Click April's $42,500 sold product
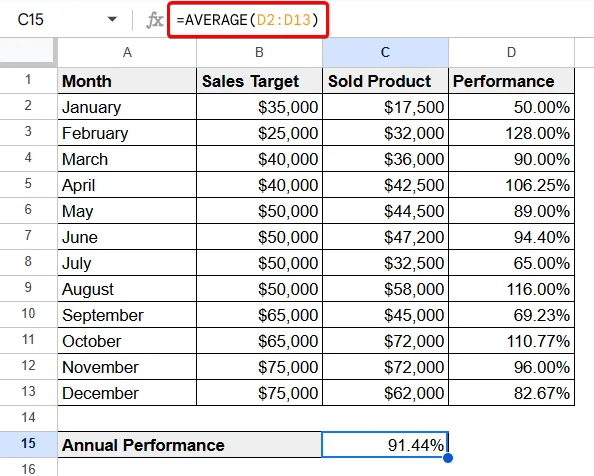This screenshot has height=476, width=594. point(385,185)
